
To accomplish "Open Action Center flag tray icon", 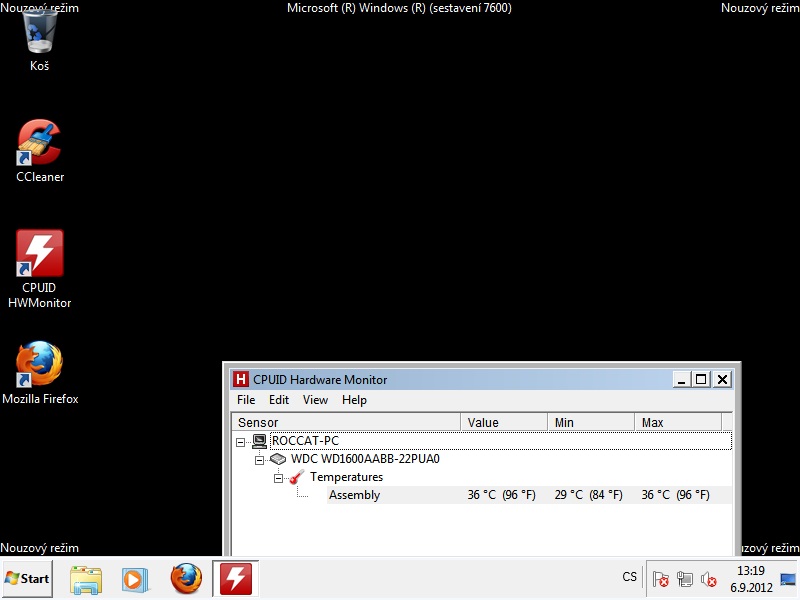I will coord(661,579).
